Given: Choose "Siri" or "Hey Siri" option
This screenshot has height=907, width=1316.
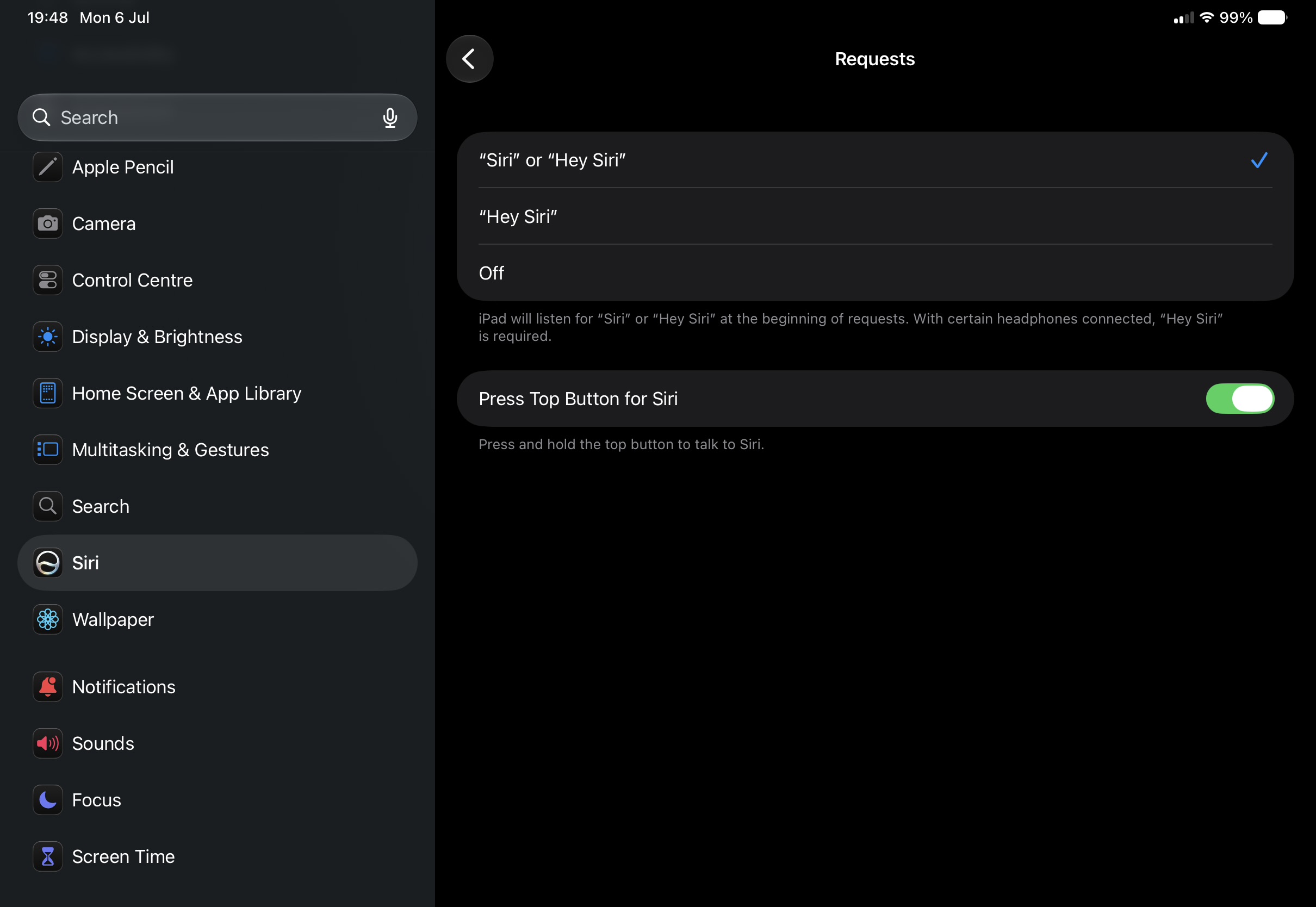Looking at the screenshot, I should pos(875,160).
